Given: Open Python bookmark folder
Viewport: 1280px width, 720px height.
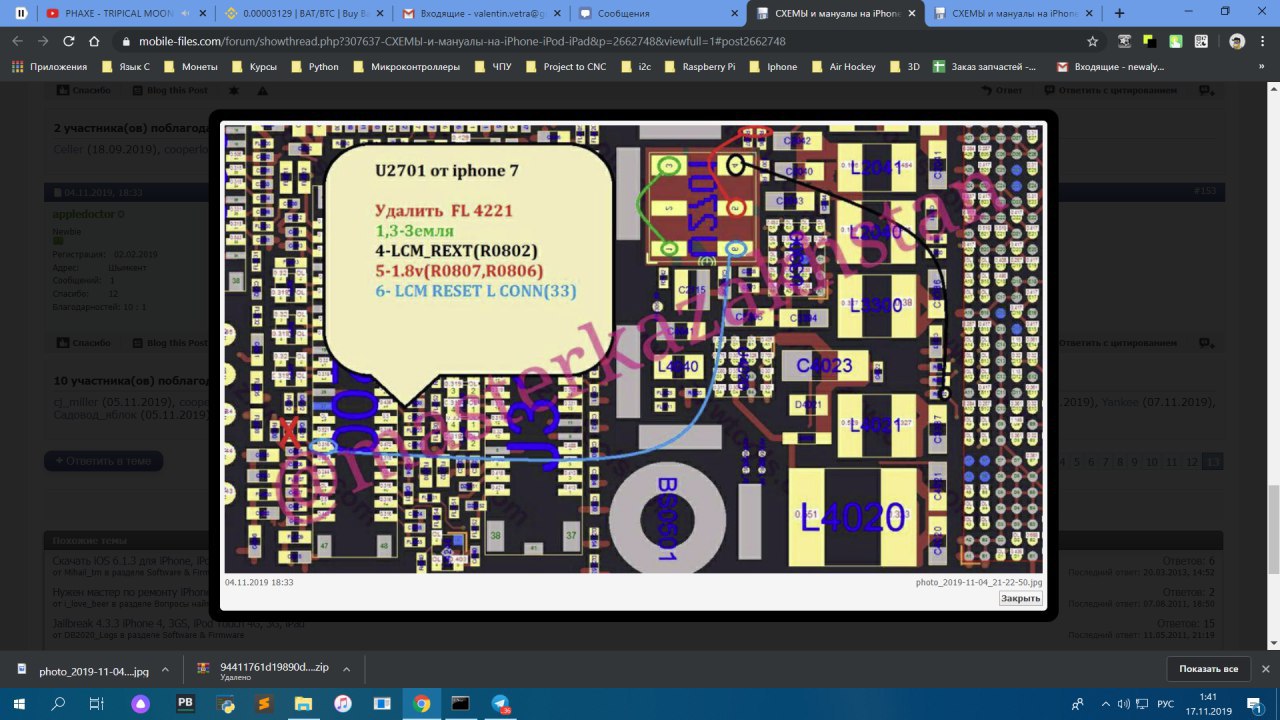Looking at the screenshot, I should pyautogui.click(x=313, y=67).
